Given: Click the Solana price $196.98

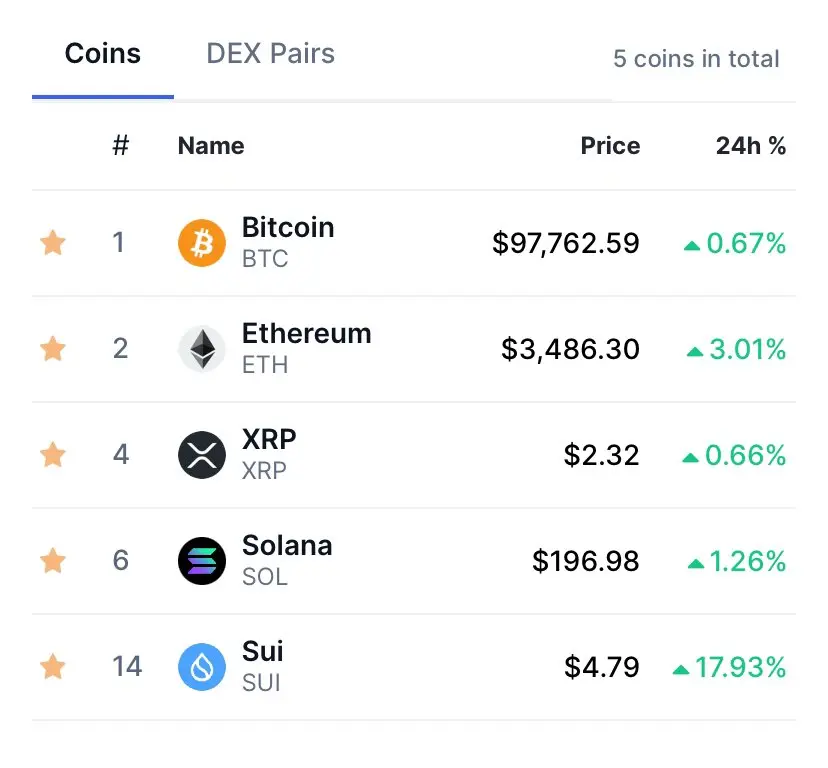Looking at the screenshot, I should point(585,561).
